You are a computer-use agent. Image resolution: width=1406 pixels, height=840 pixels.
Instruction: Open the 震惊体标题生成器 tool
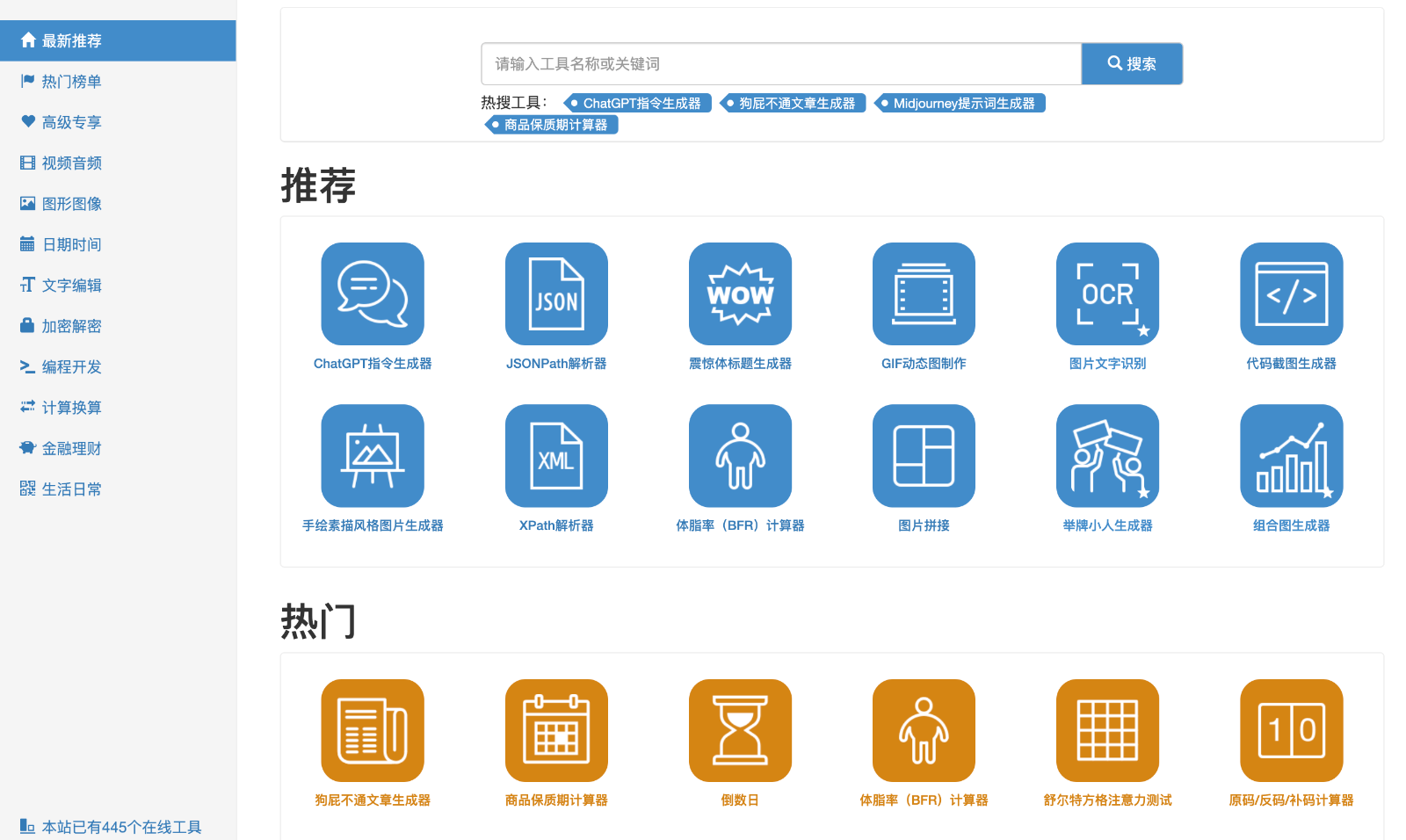[x=740, y=294]
